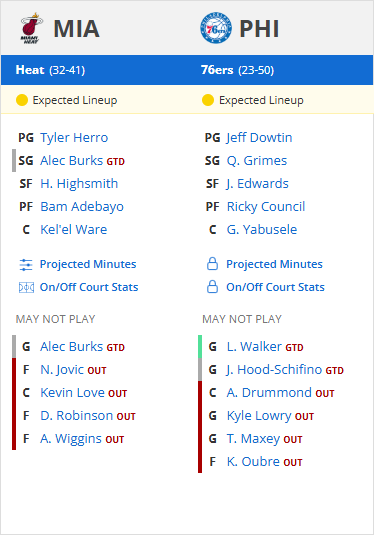Click the MIA team abbreviation header
The width and height of the screenshot is (374, 535).
pos(76,29)
